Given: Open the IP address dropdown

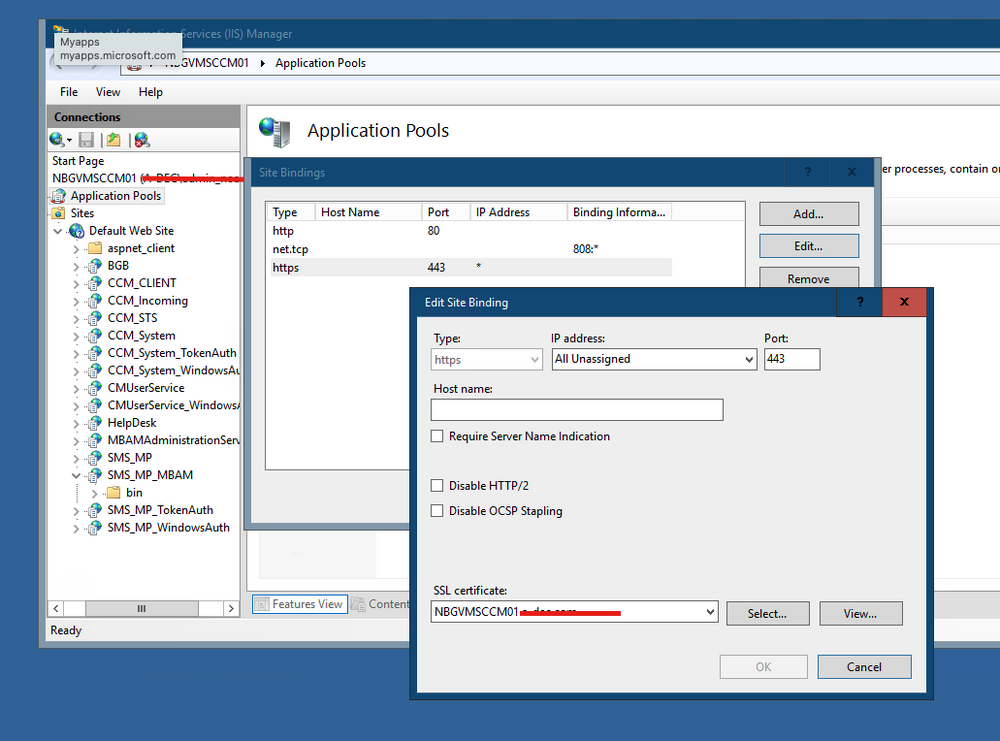Looking at the screenshot, I should pyautogui.click(x=749, y=359).
